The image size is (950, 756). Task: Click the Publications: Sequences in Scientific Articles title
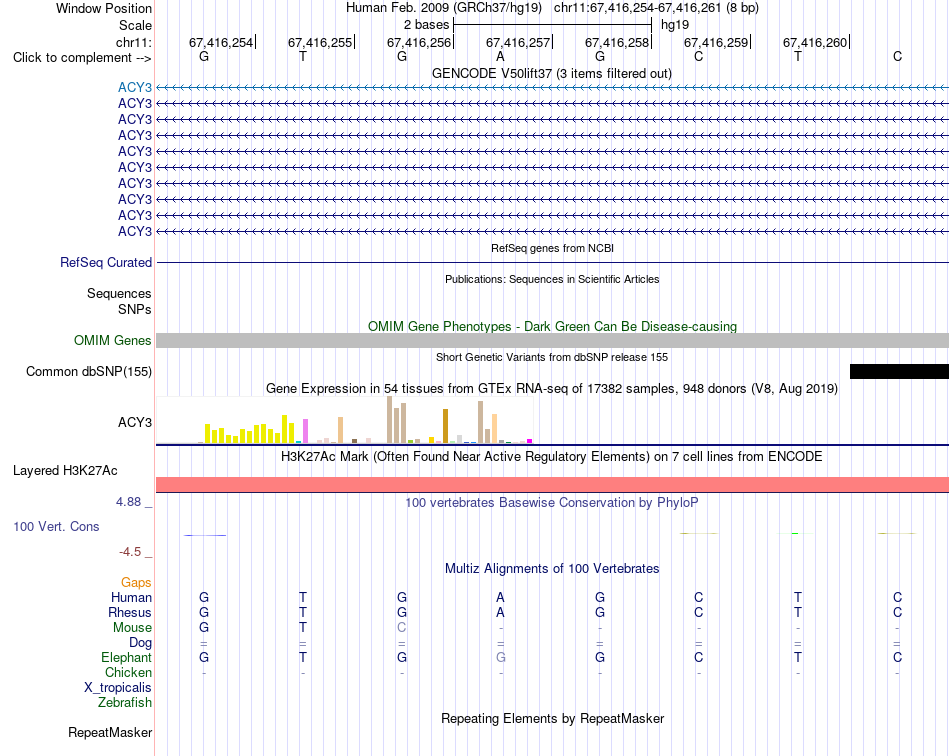pos(552,279)
